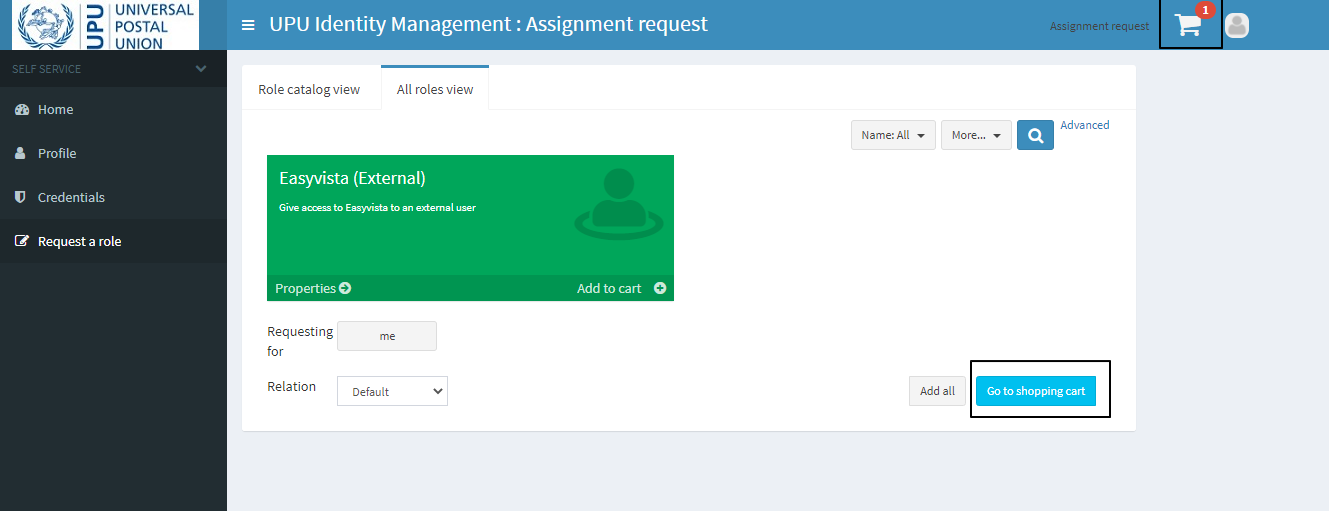Open the user avatar menu
This screenshot has height=511, width=1329.
pos(1237,26)
